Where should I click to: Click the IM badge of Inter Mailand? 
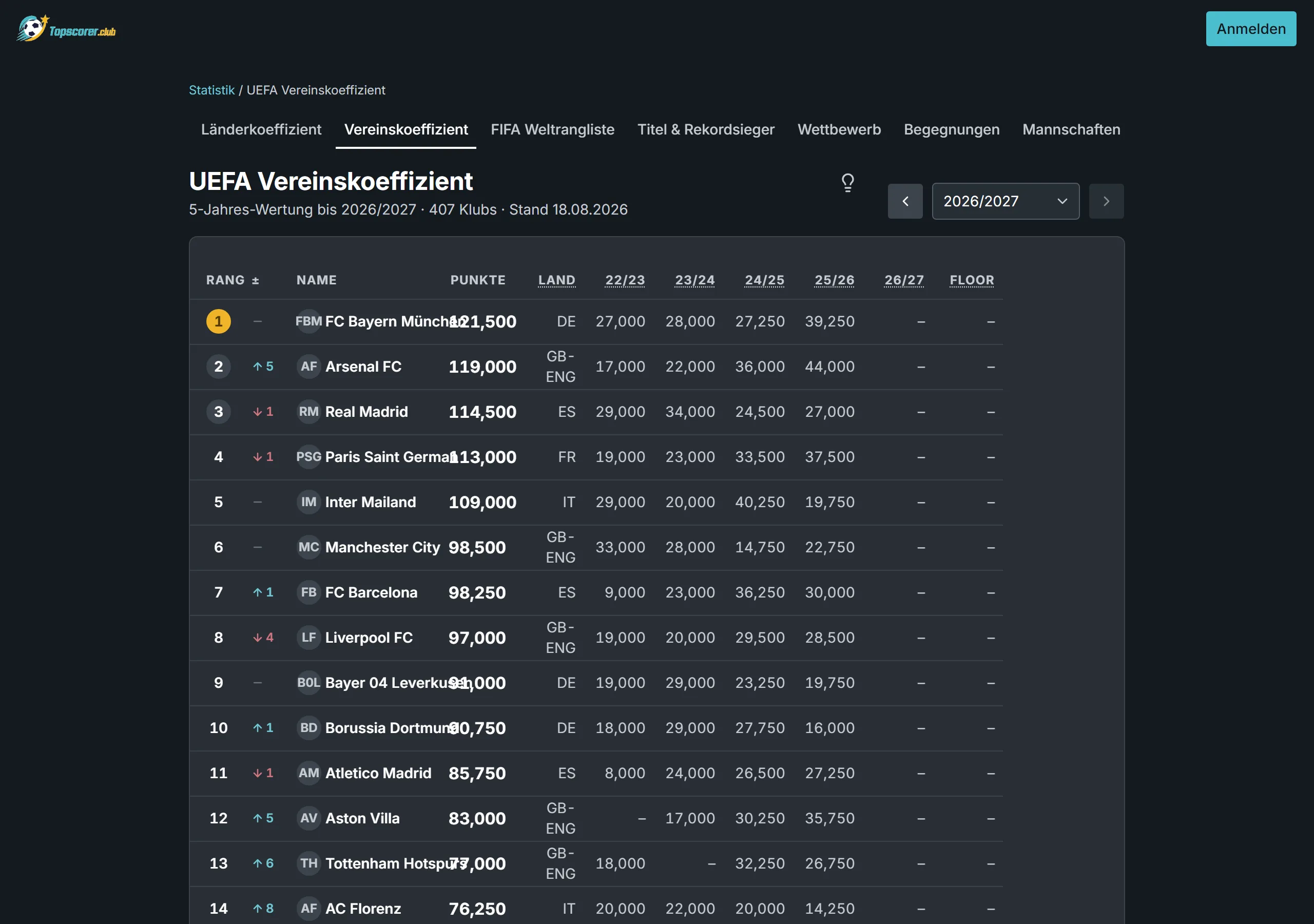(308, 502)
